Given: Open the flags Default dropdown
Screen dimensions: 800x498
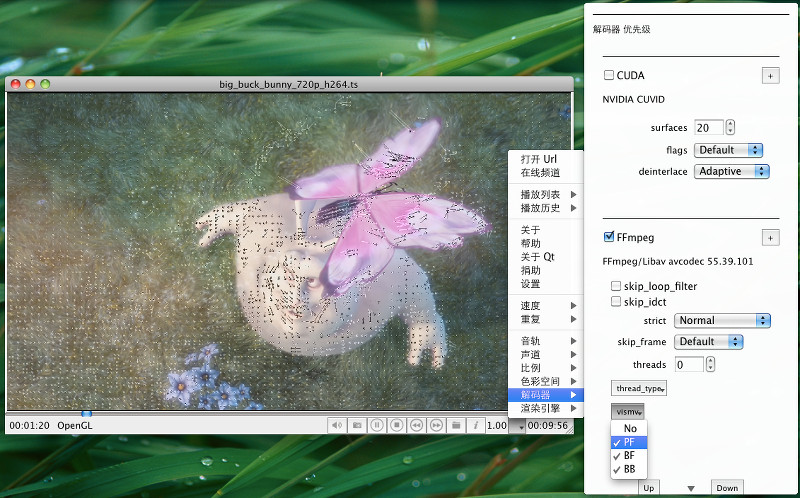Looking at the screenshot, I should [x=728, y=150].
